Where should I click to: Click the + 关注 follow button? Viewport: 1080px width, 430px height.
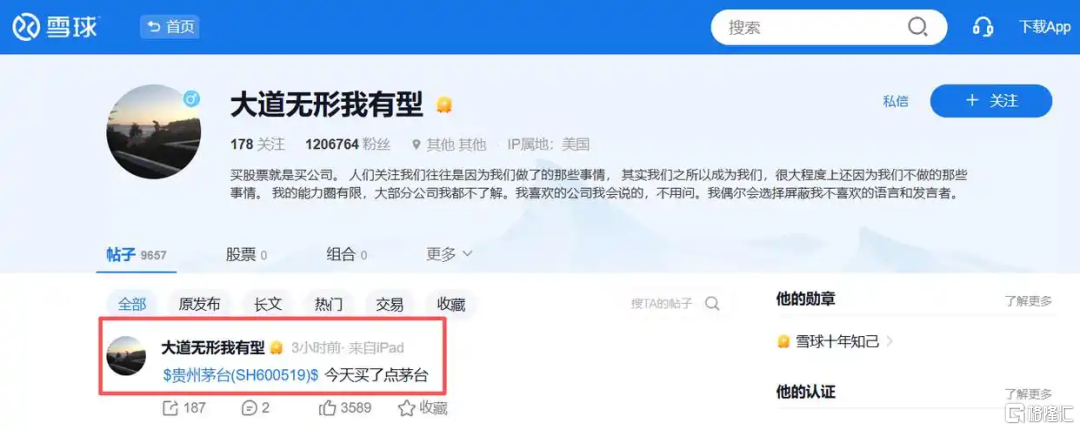[990, 101]
